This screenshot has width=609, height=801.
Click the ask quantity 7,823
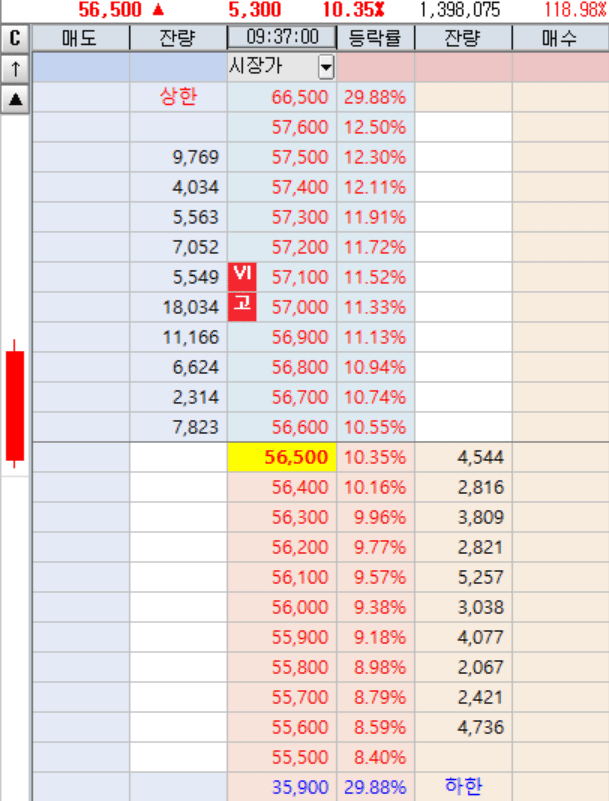pos(178,427)
